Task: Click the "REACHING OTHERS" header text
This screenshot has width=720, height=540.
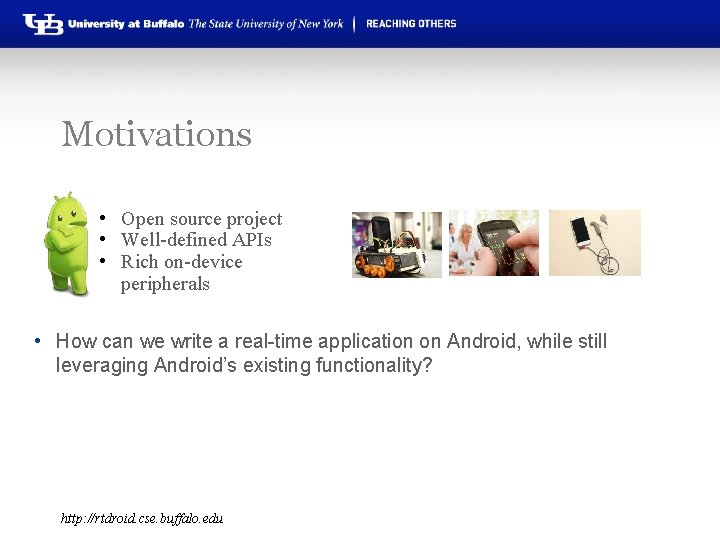Action: pos(411,24)
